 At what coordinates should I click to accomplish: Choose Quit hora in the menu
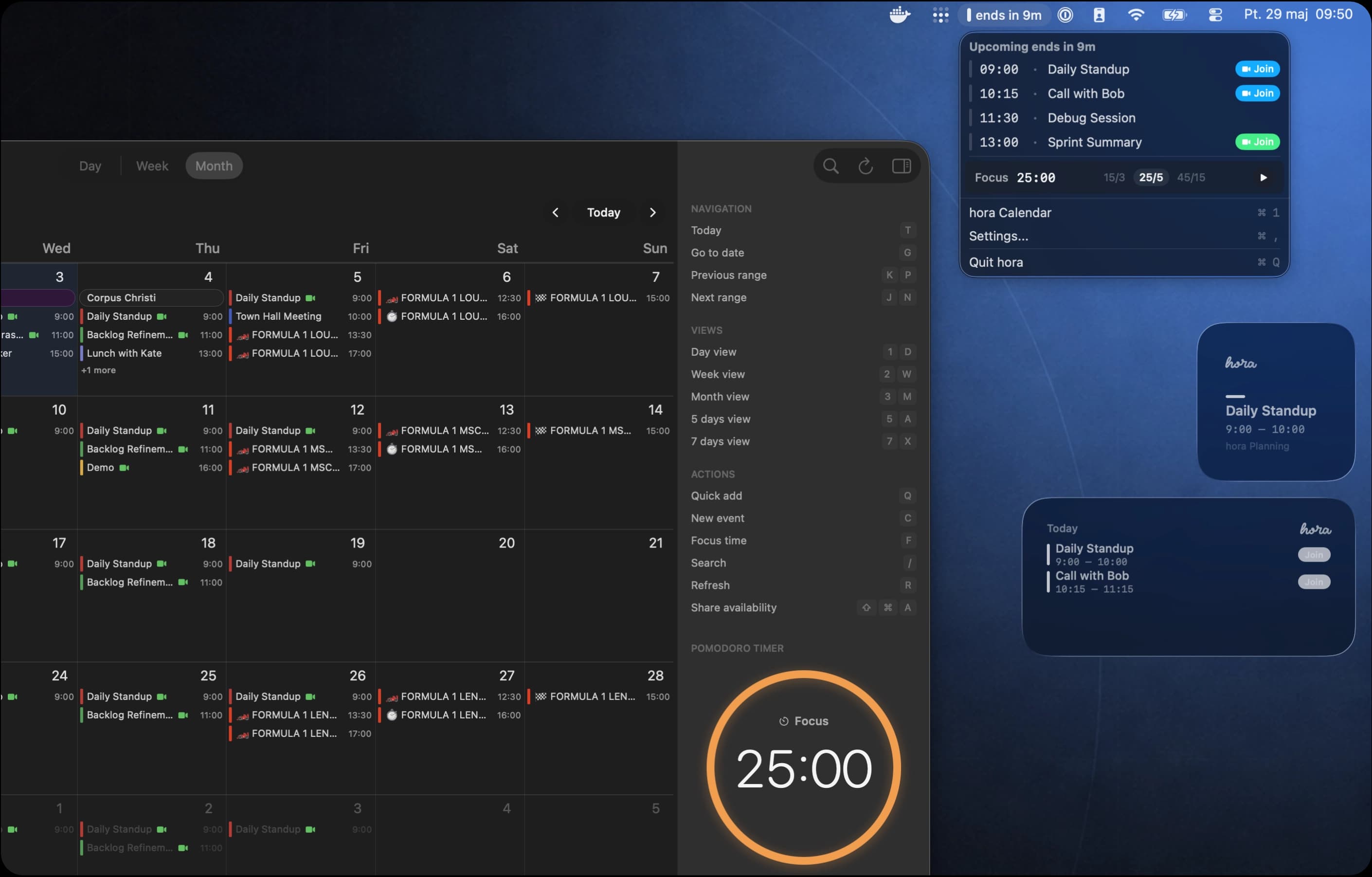(1123, 262)
